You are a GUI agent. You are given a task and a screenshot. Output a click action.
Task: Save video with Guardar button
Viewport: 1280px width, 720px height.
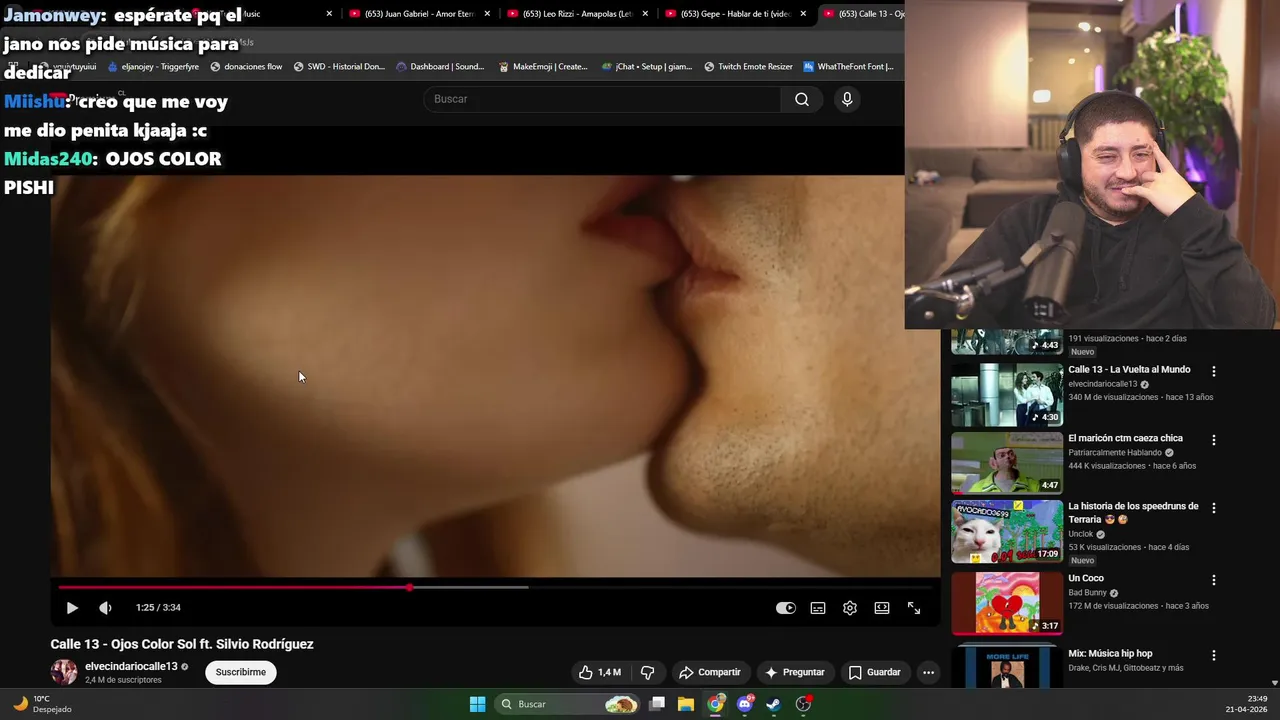874,672
